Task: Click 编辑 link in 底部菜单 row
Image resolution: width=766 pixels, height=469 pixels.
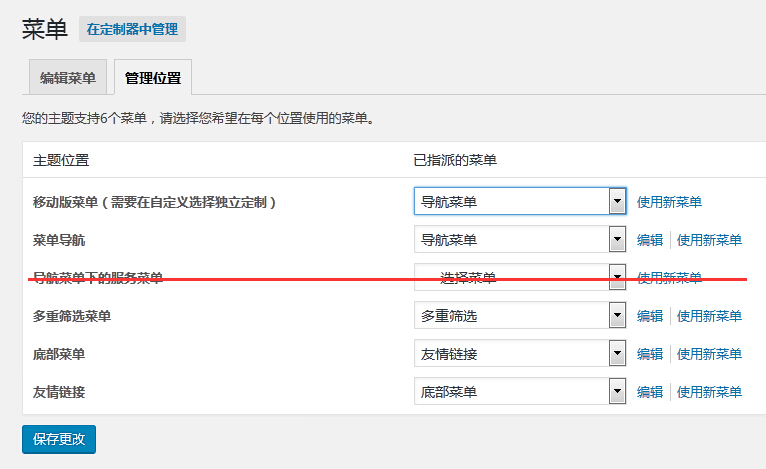Action: [x=650, y=354]
